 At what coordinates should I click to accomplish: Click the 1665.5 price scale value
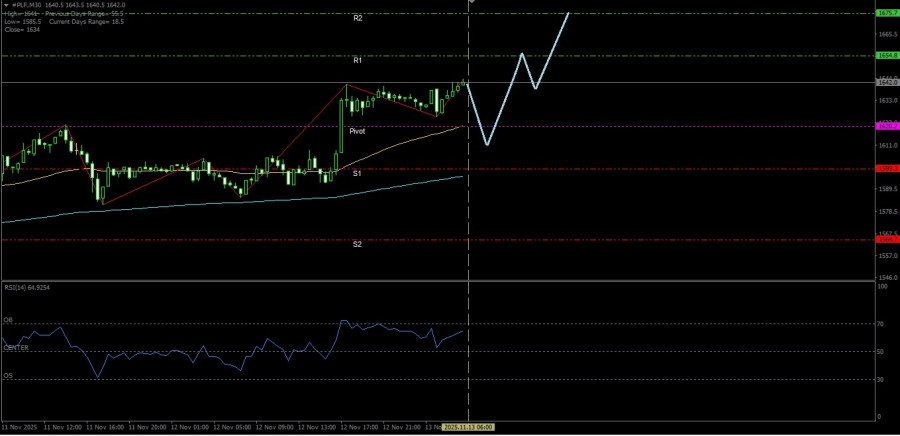887,34
